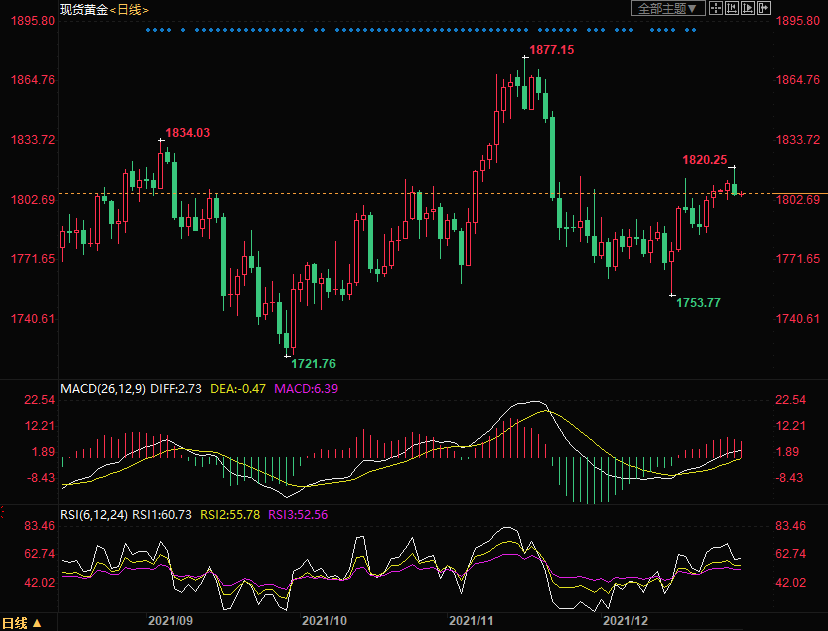This screenshot has height=631, width=828.
Task: Click the 1834.03 peak price label
Action: point(188,132)
